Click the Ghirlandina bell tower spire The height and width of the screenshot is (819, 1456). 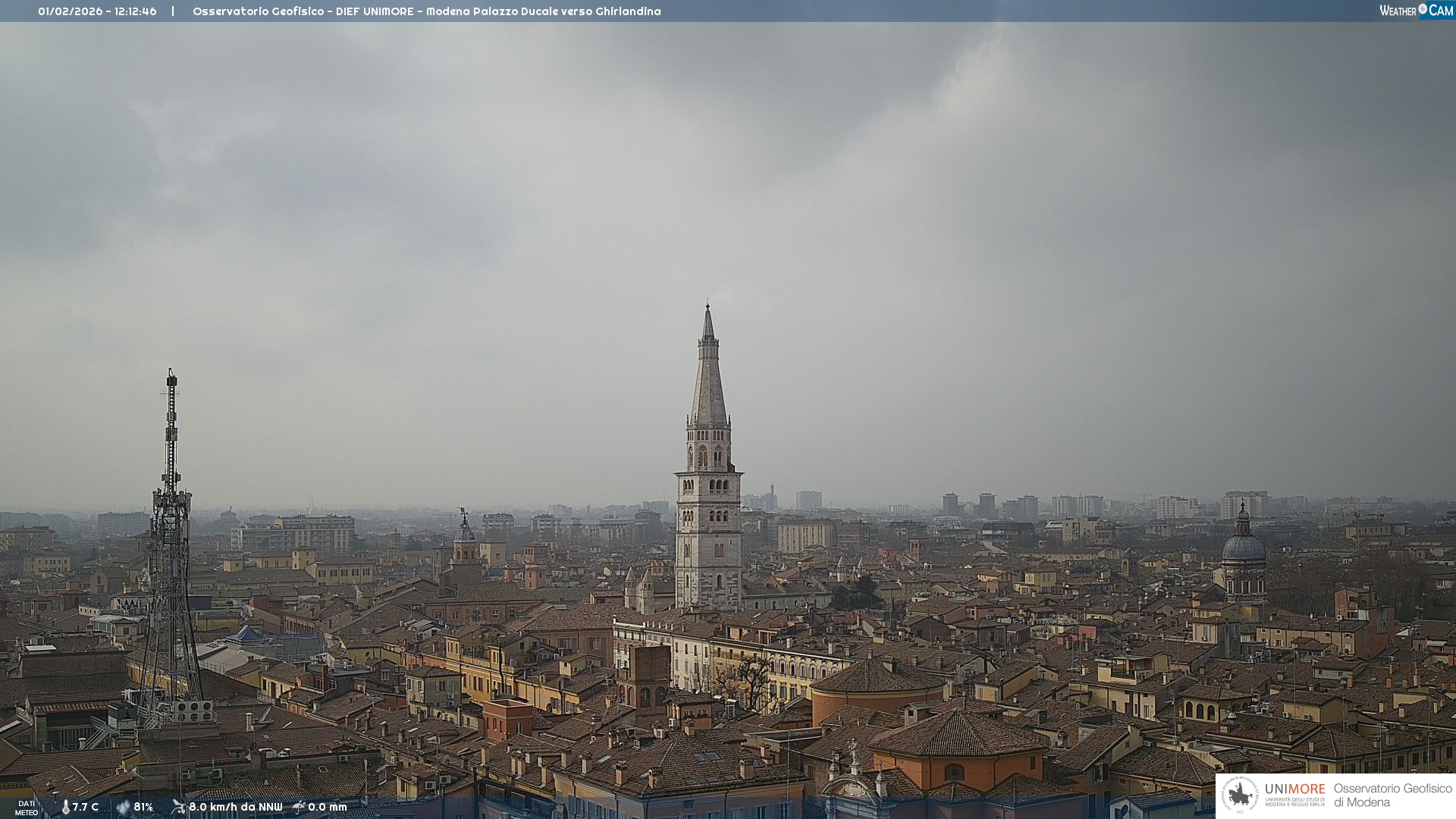click(708, 387)
